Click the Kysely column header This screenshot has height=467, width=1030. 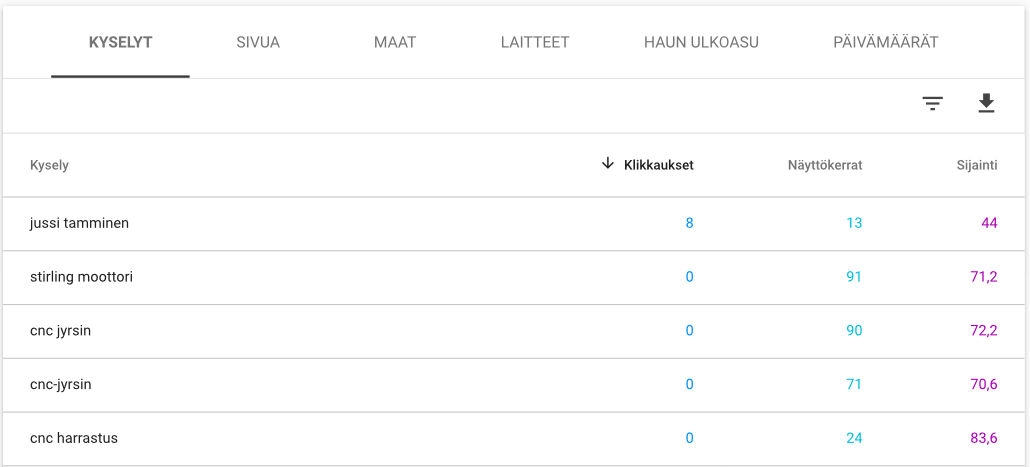pos(50,165)
